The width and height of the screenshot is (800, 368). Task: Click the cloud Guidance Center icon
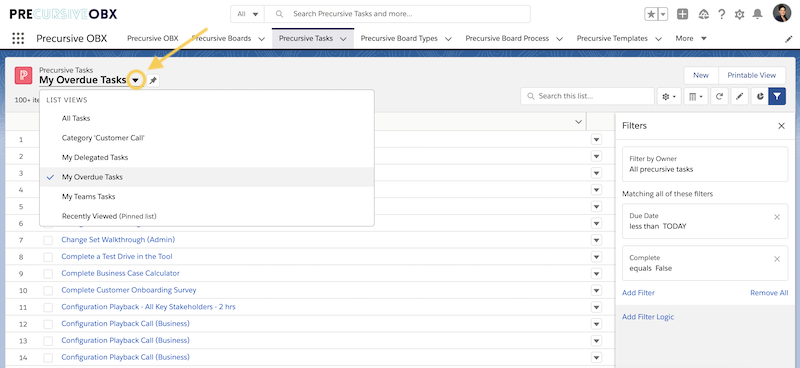pos(704,14)
